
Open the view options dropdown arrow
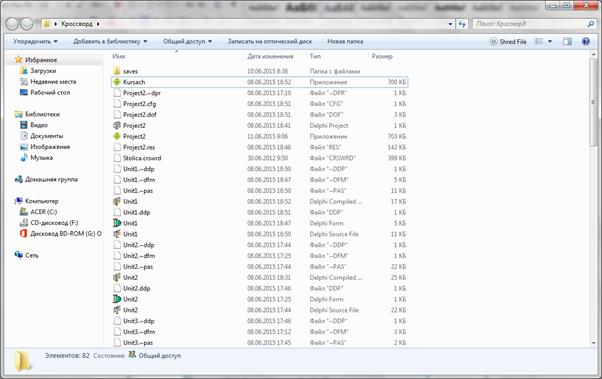coord(550,41)
